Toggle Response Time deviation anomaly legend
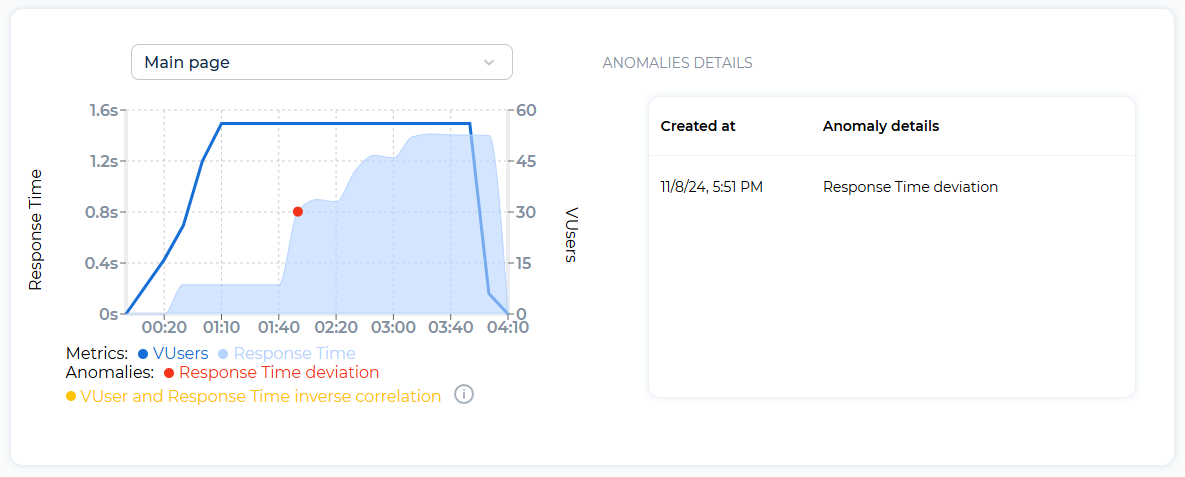This screenshot has width=1185, height=477. coord(271,373)
